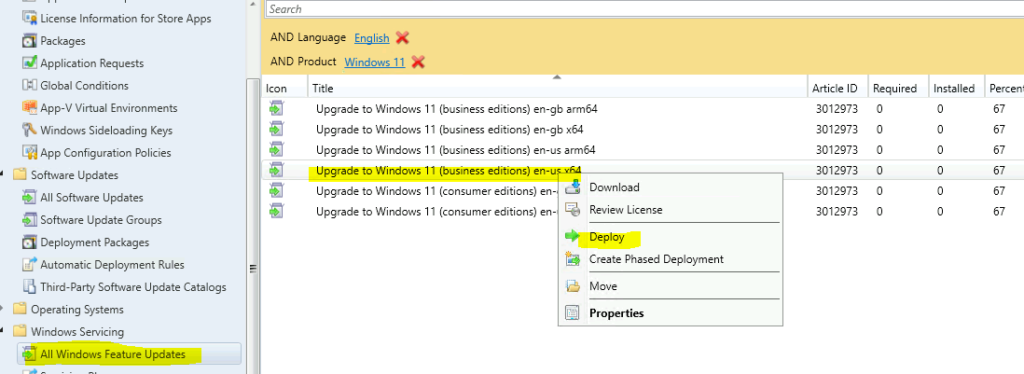
Task: Select the Automatic Deployment Rules node
Action: 112,264
